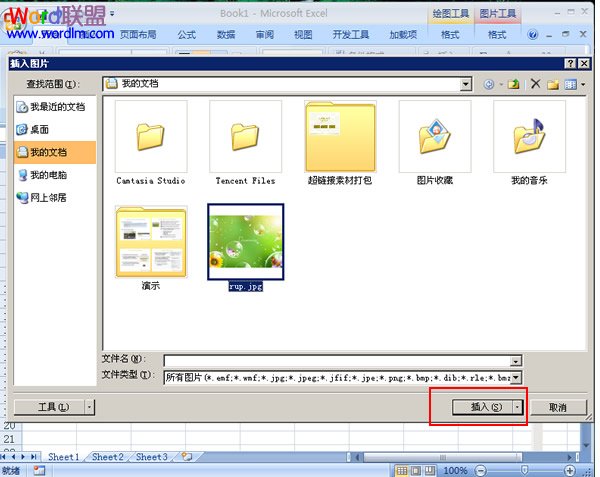This screenshot has height=477, width=600.
Task: Open 格式 tab under 图片工具
Action: pos(497,35)
